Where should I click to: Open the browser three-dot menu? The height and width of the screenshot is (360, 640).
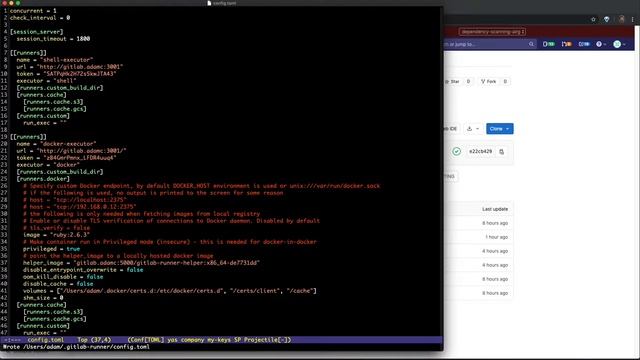pyautogui.click(x=633, y=19)
